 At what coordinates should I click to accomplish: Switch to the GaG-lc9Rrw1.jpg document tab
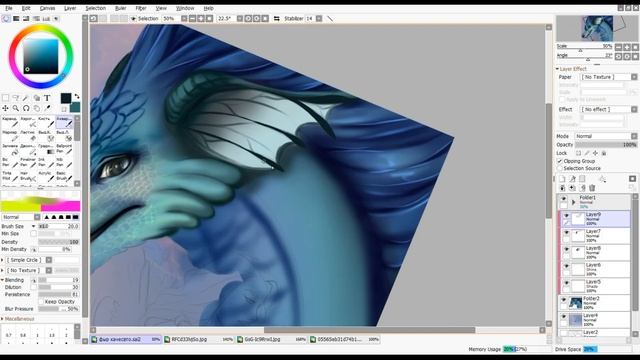point(272,340)
